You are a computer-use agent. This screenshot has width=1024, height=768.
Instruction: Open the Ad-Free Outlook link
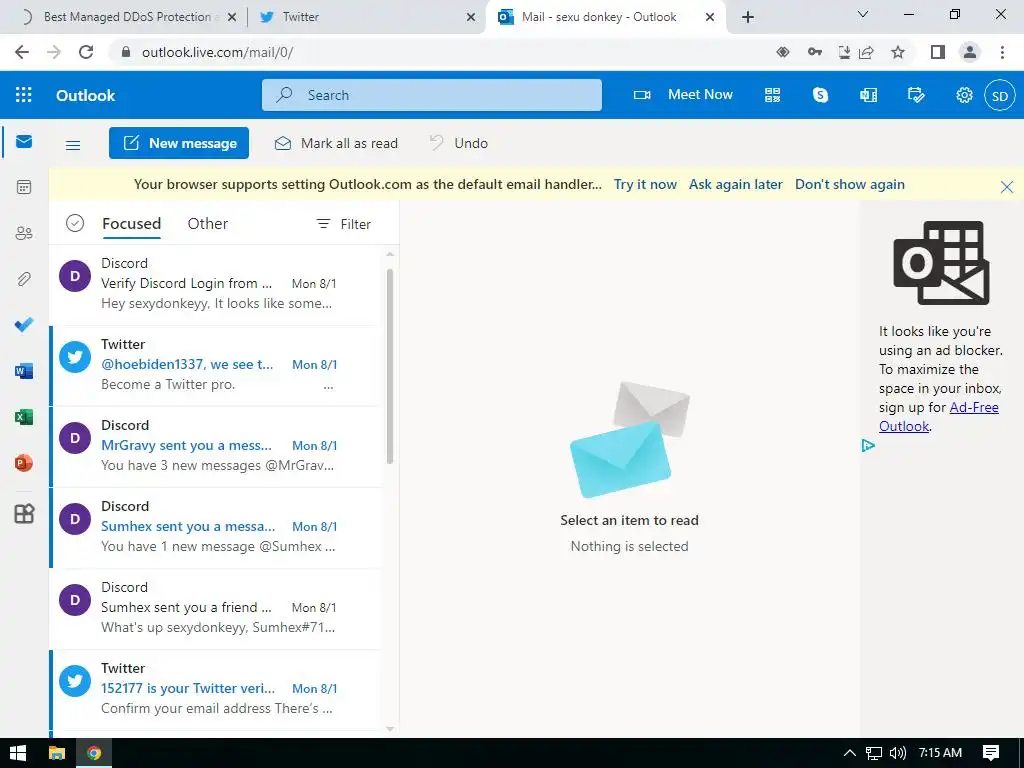[938, 417]
